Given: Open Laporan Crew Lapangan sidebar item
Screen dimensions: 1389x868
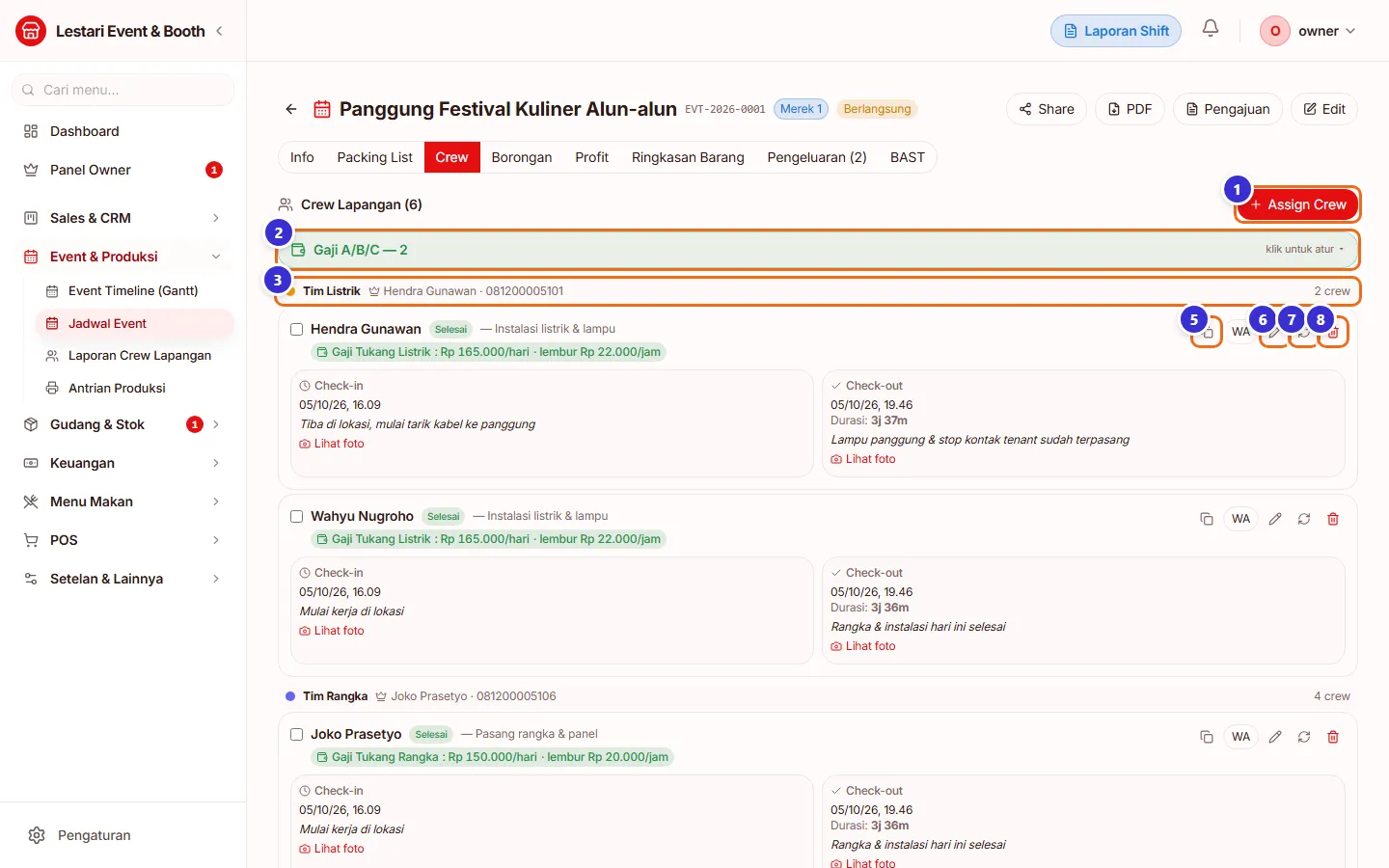Looking at the screenshot, I should point(135,355).
